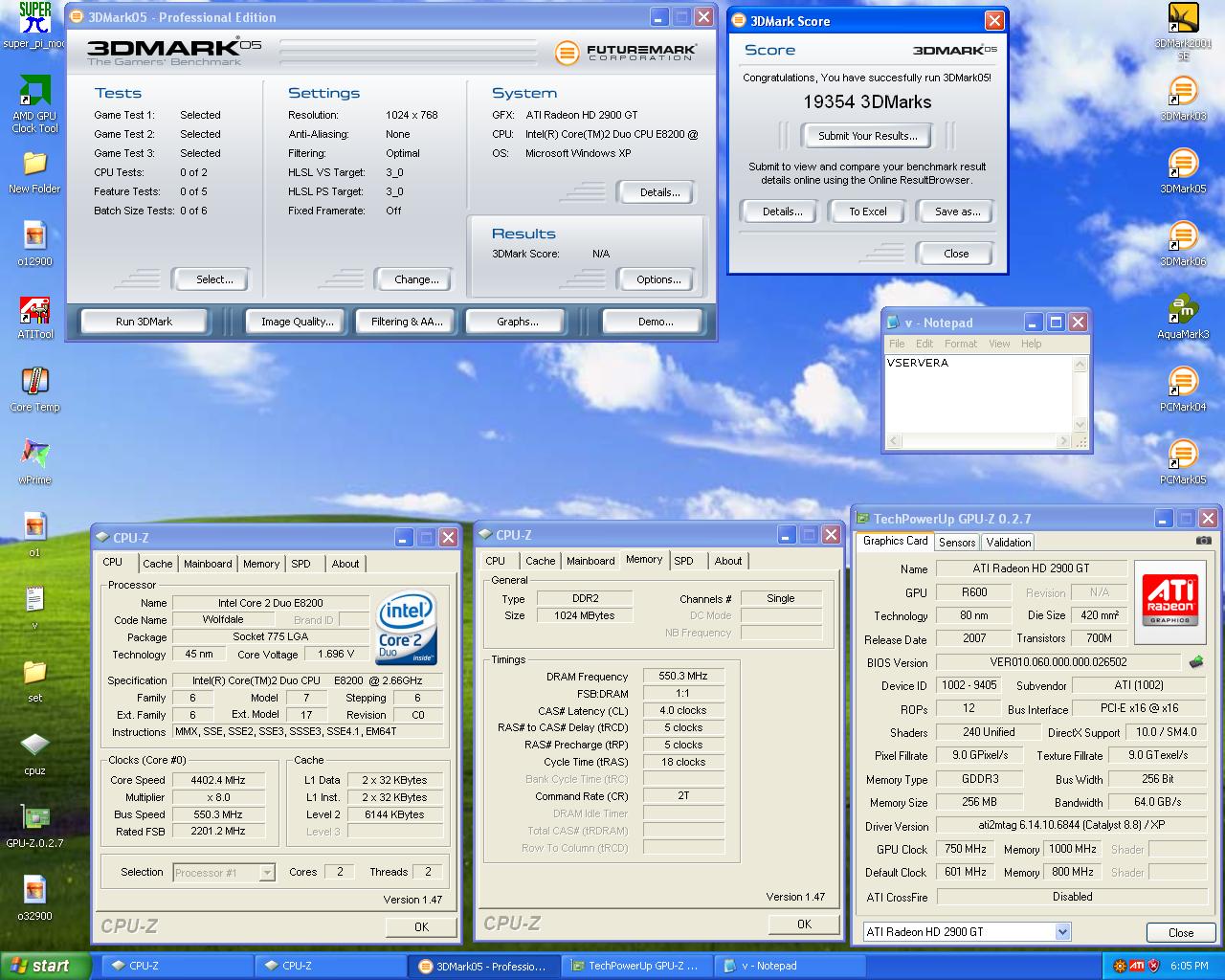Open Image Quality in 3DMark05
This screenshot has width=1225, height=980.
point(298,322)
